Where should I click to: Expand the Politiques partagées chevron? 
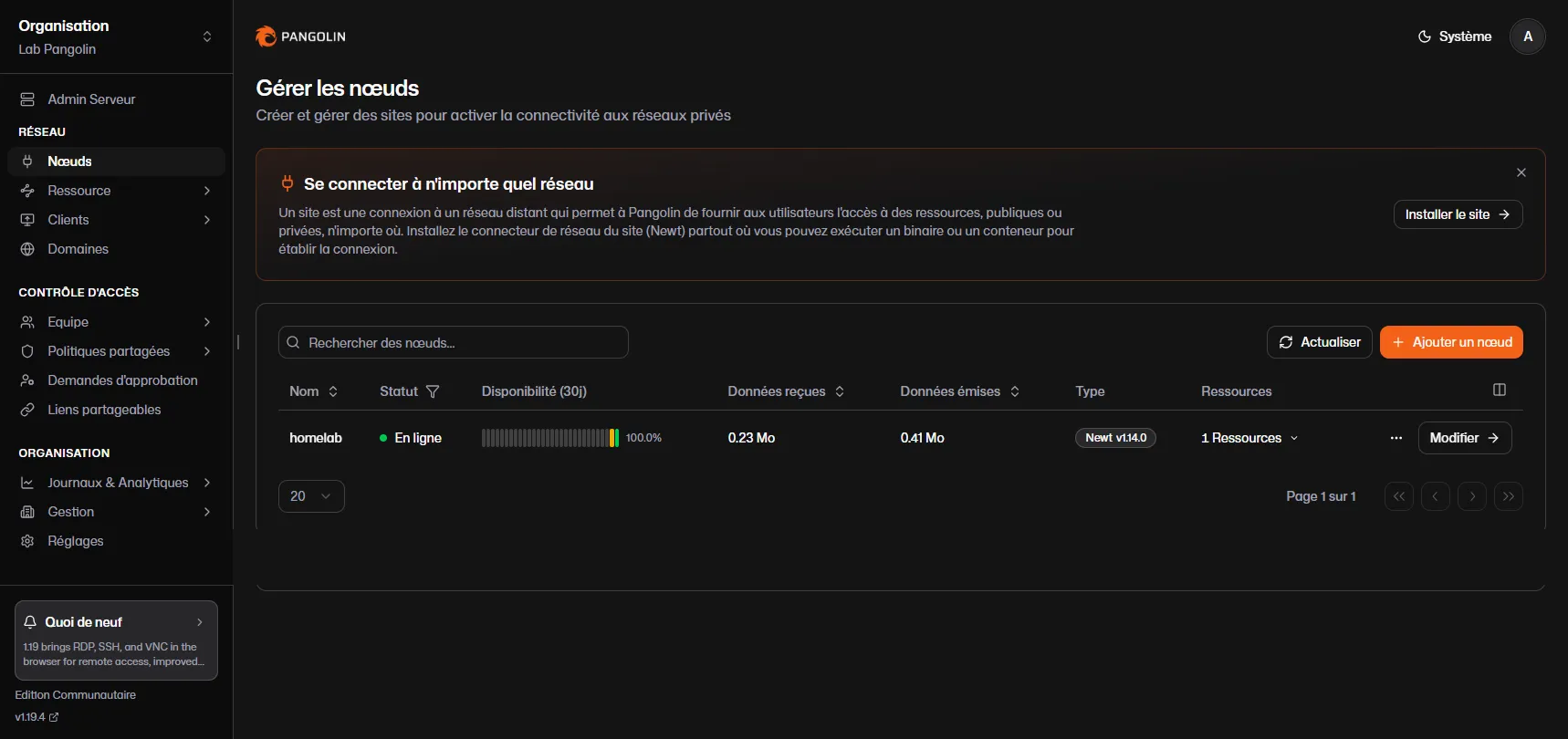[207, 351]
